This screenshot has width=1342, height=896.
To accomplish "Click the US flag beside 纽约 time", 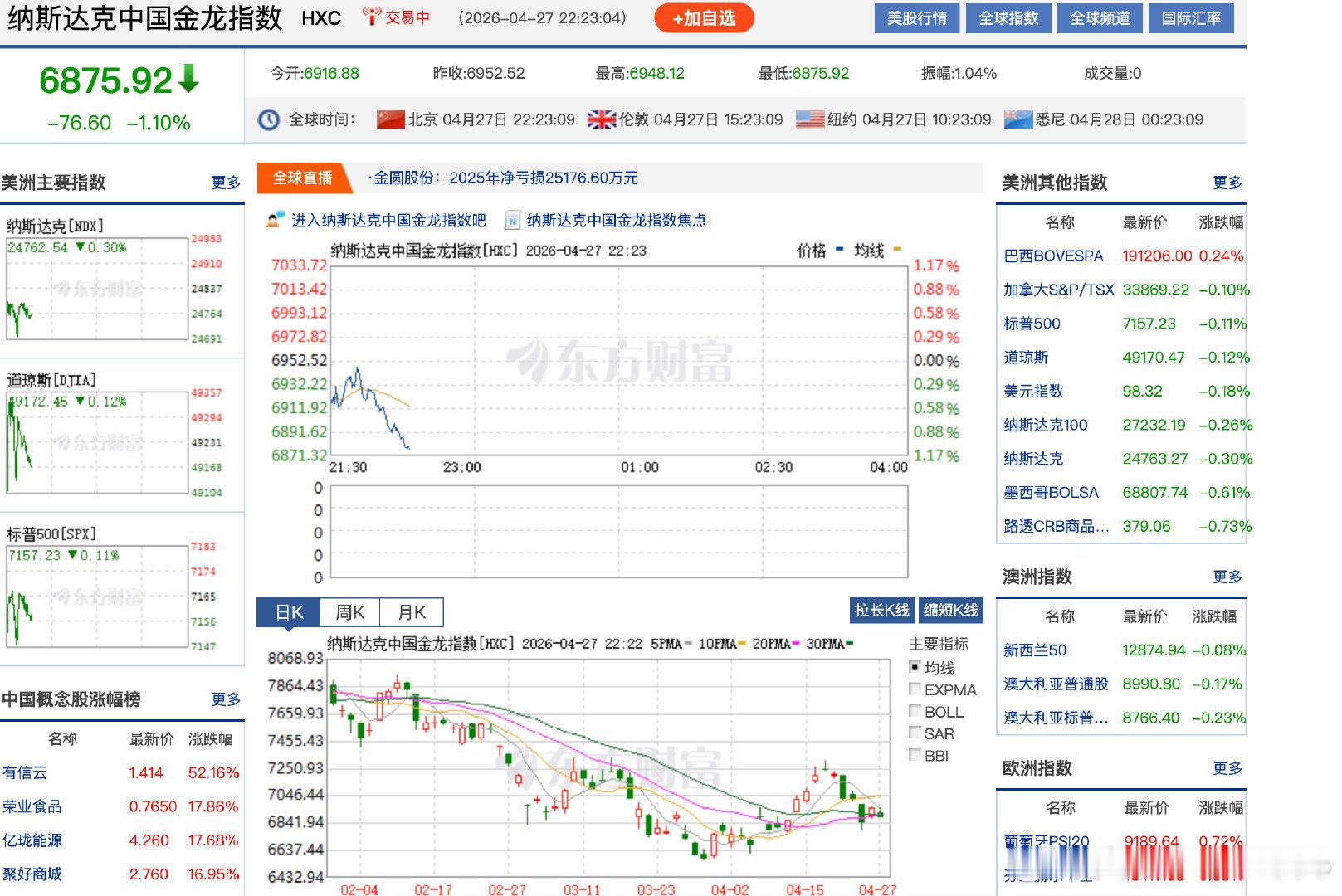I will pos(810,119).
